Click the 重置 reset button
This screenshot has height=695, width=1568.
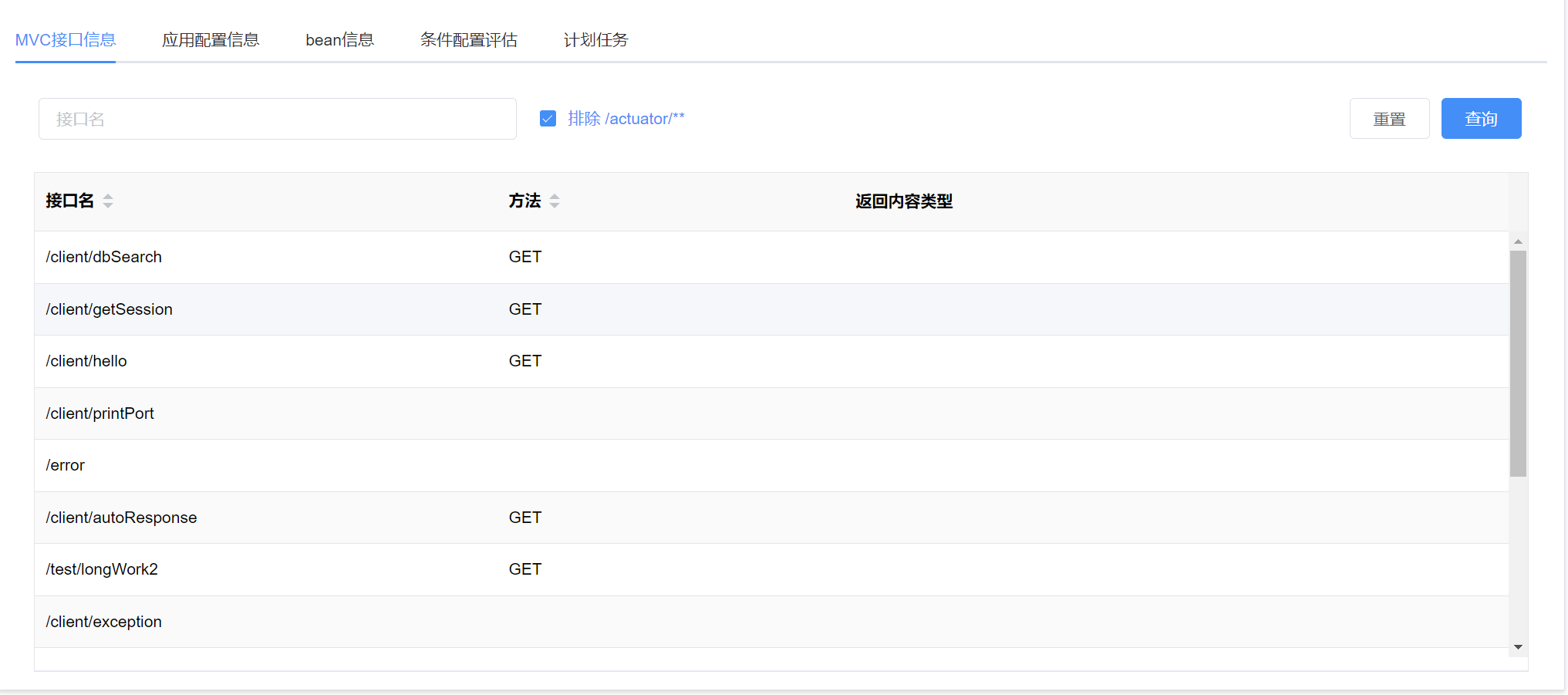1389,119
